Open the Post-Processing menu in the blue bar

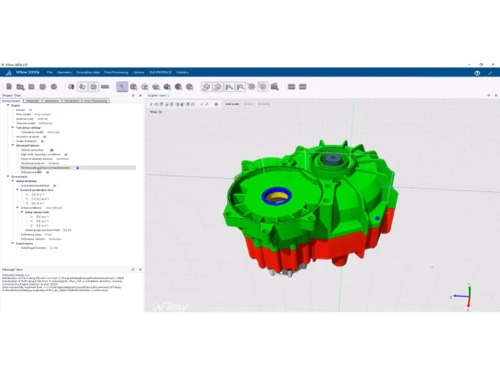click(116, 72)
